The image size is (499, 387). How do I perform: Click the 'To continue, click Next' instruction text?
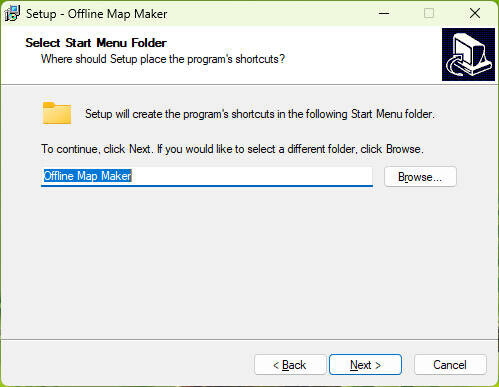(x=232, y=149)
